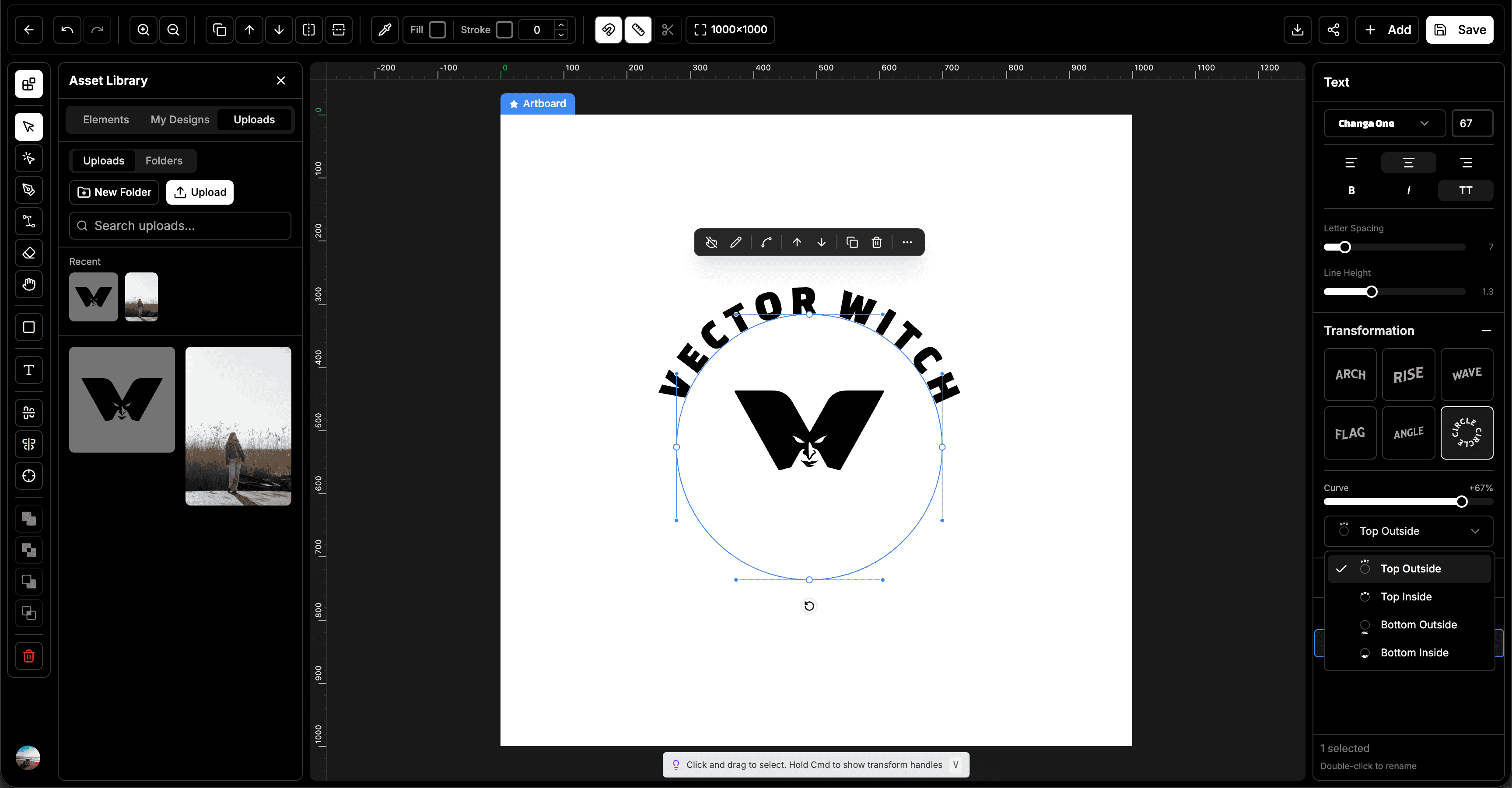This screenshot has height=788, width=1512.
Task: Flip vertically via top toolbar
Action: pos(339,30)
